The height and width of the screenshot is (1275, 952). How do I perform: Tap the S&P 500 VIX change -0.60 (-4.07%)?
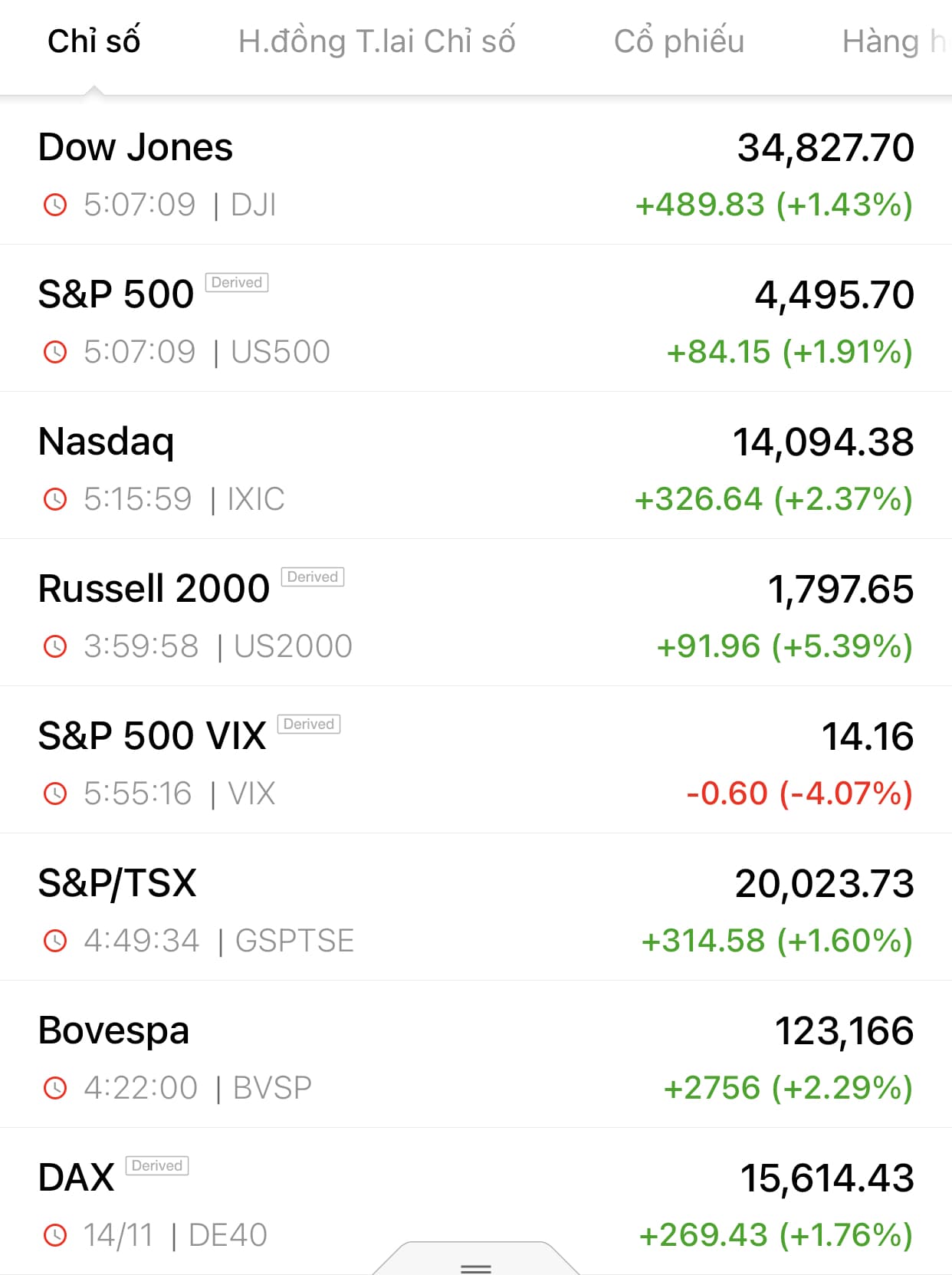click(799, 794)
